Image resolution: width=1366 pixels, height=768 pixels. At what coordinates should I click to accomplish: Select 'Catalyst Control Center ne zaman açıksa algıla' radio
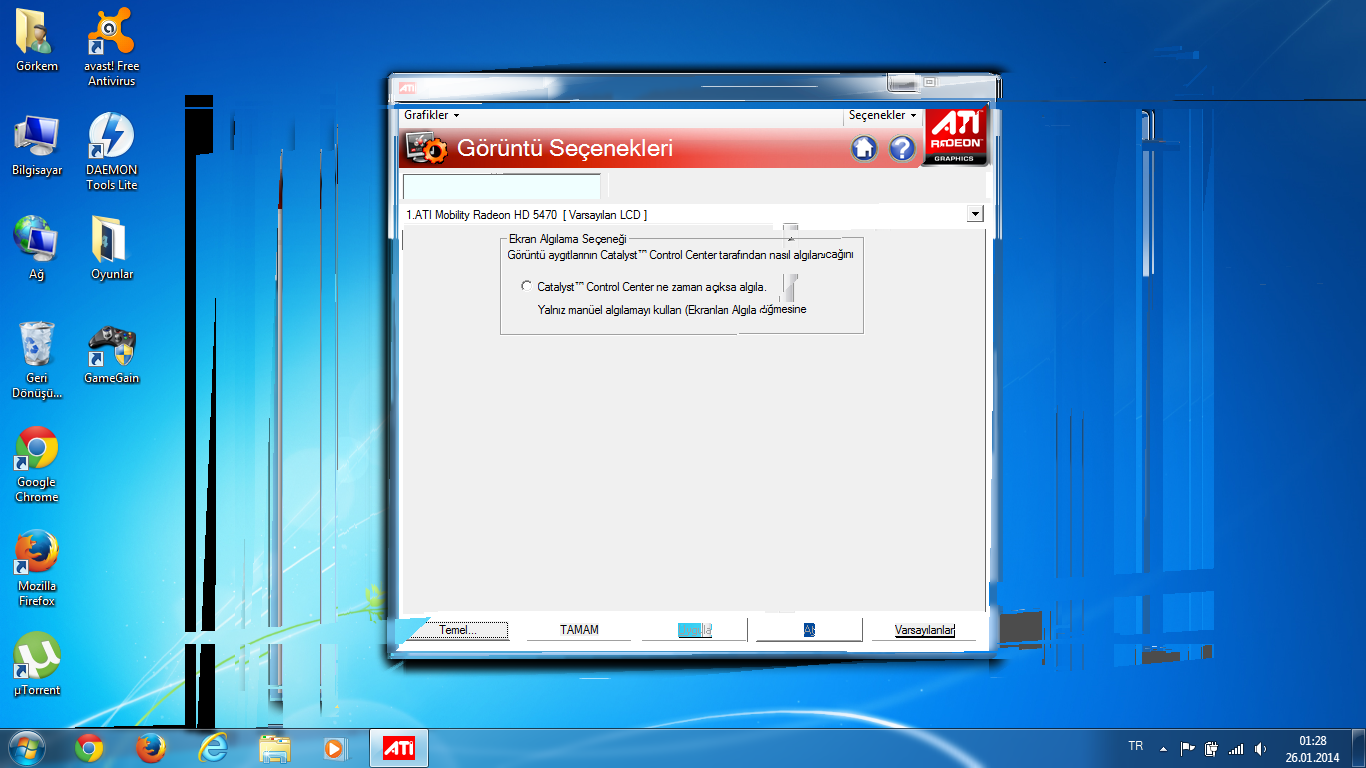527,287
